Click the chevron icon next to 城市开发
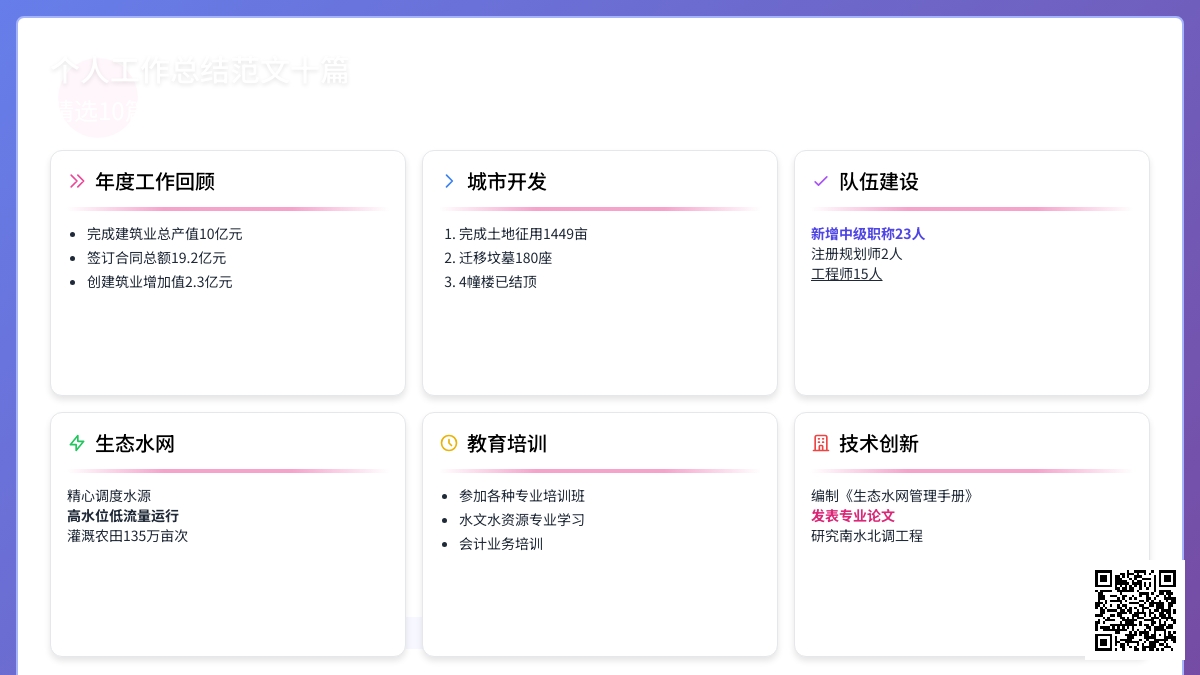Screen dimensions: 1200x675 [x=449, y=181]
